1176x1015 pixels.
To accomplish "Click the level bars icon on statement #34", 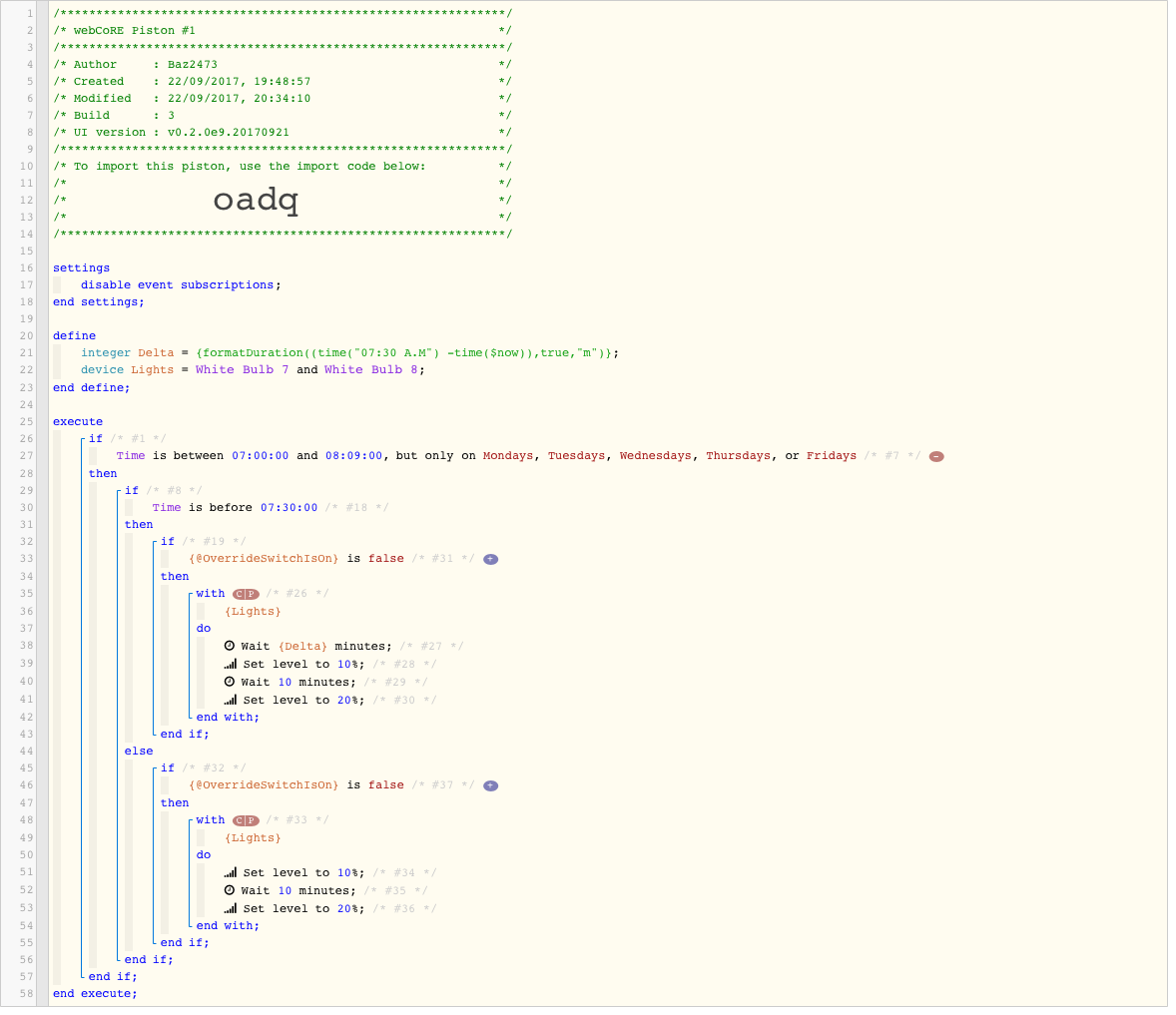I will [x=231, y=872].
